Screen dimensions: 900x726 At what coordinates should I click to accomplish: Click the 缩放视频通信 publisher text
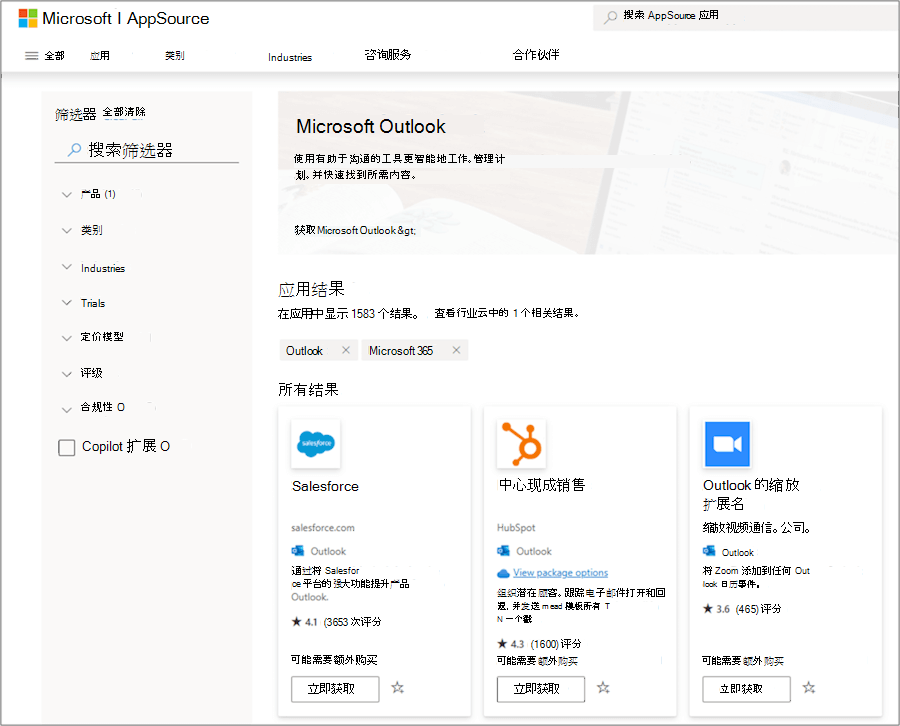tap(756, 527)
